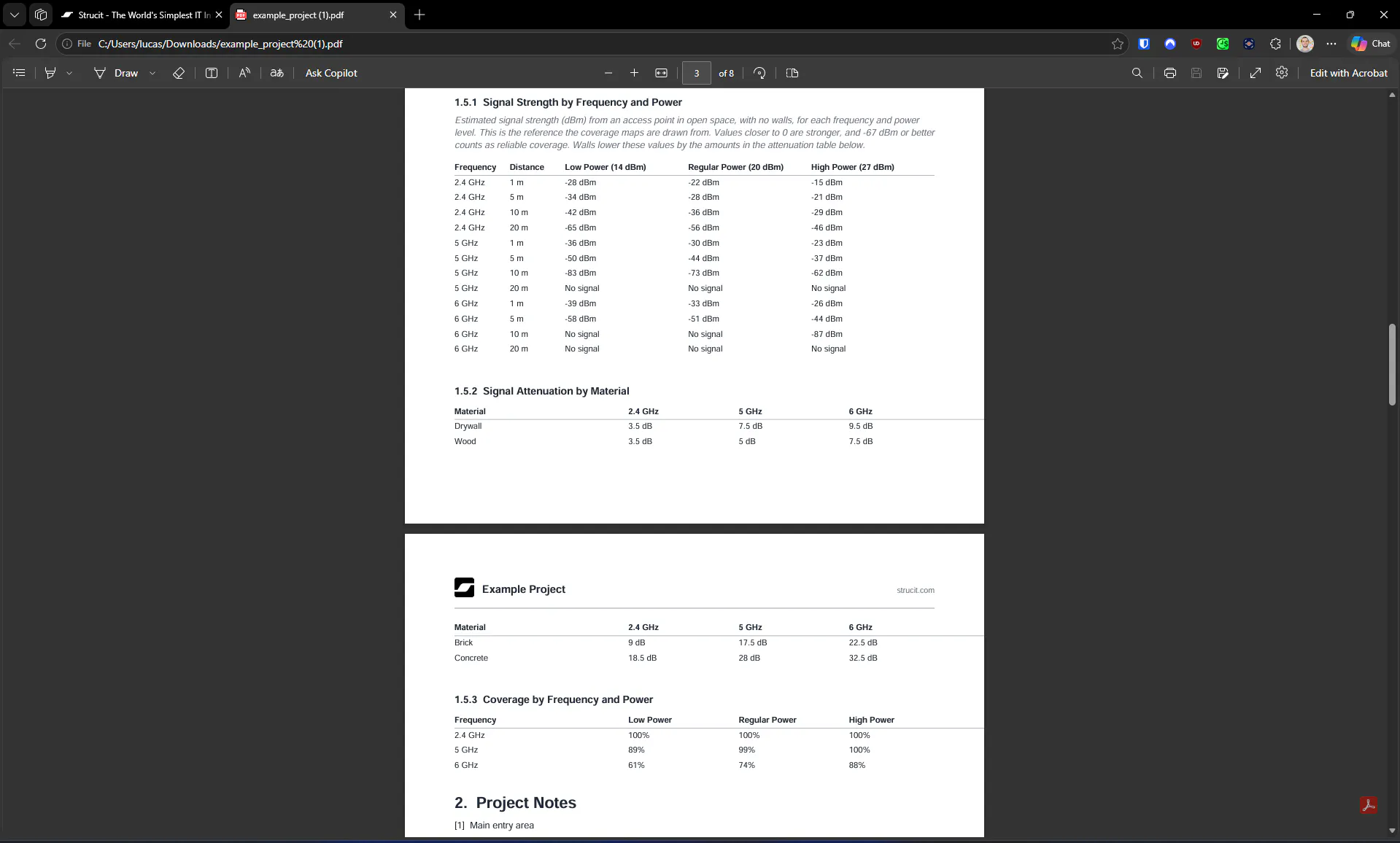Rotate the PDF page

tap(759, 73)
